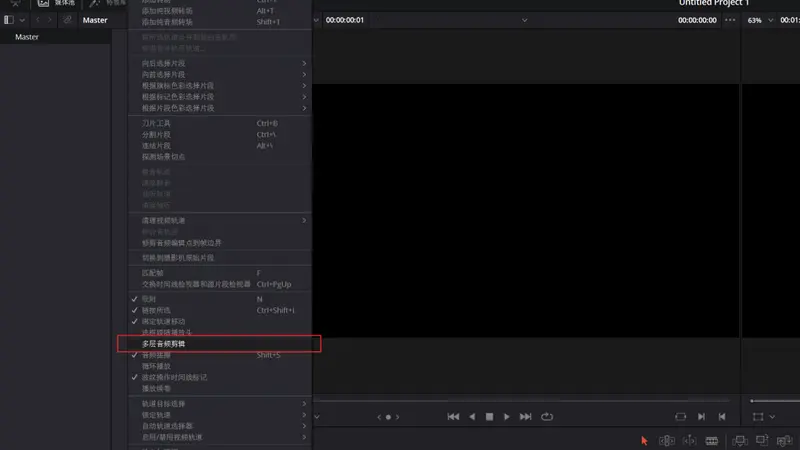Open the 63% viewer zoom dropdown
This screenshot has height=450, width=800.
point(760,20)
